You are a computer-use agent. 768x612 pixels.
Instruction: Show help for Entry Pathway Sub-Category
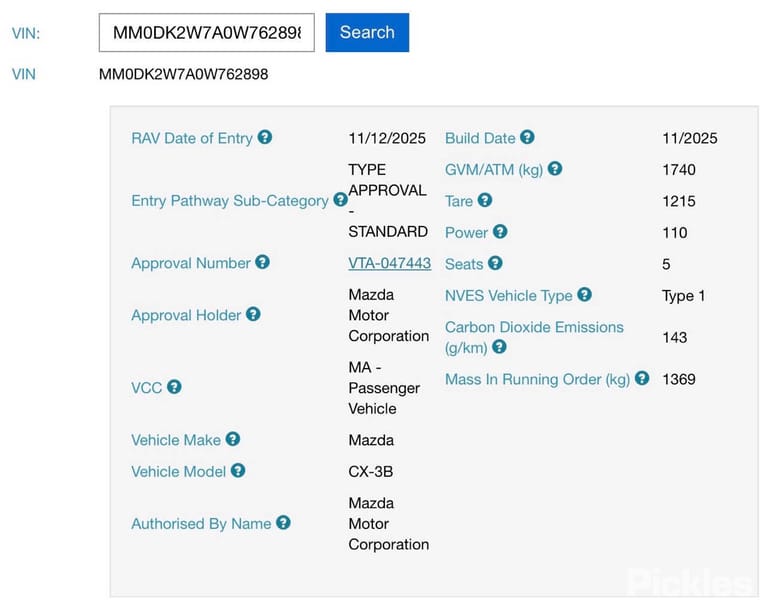[340, 200]
